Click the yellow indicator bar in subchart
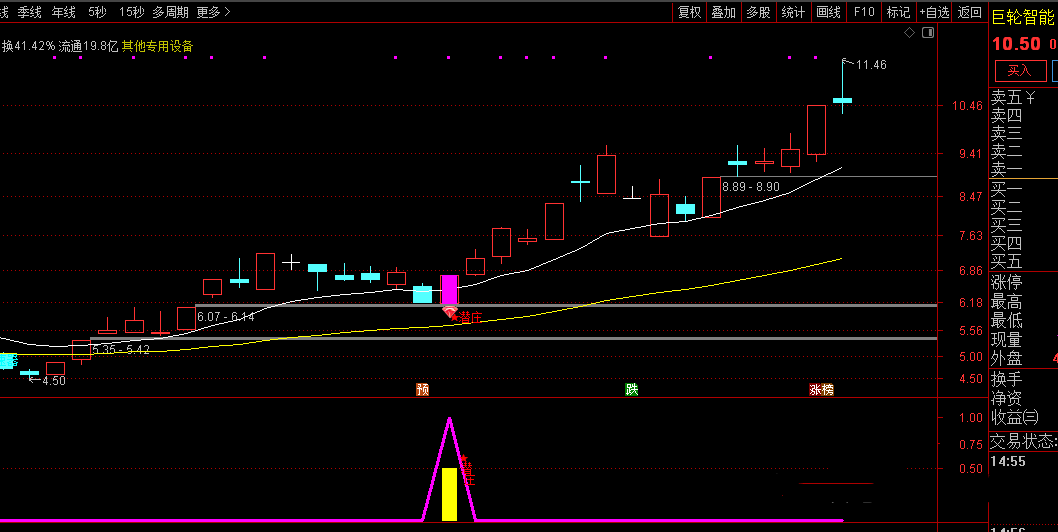Viewport: 1058px width, 532px height. point(449,493)
